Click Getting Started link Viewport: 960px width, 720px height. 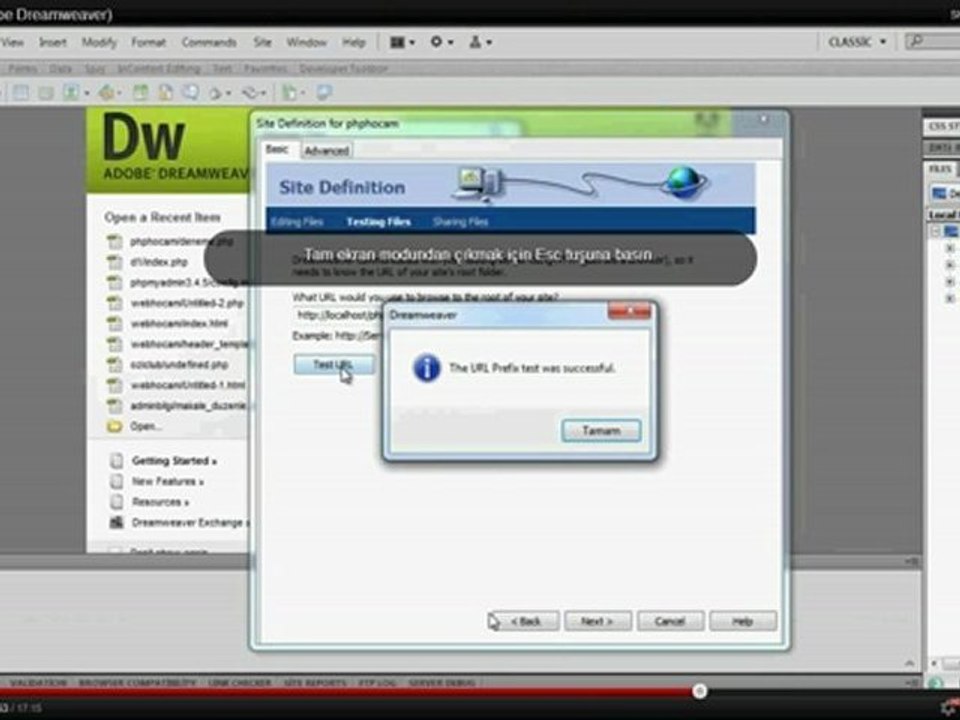tap(174, 461)
